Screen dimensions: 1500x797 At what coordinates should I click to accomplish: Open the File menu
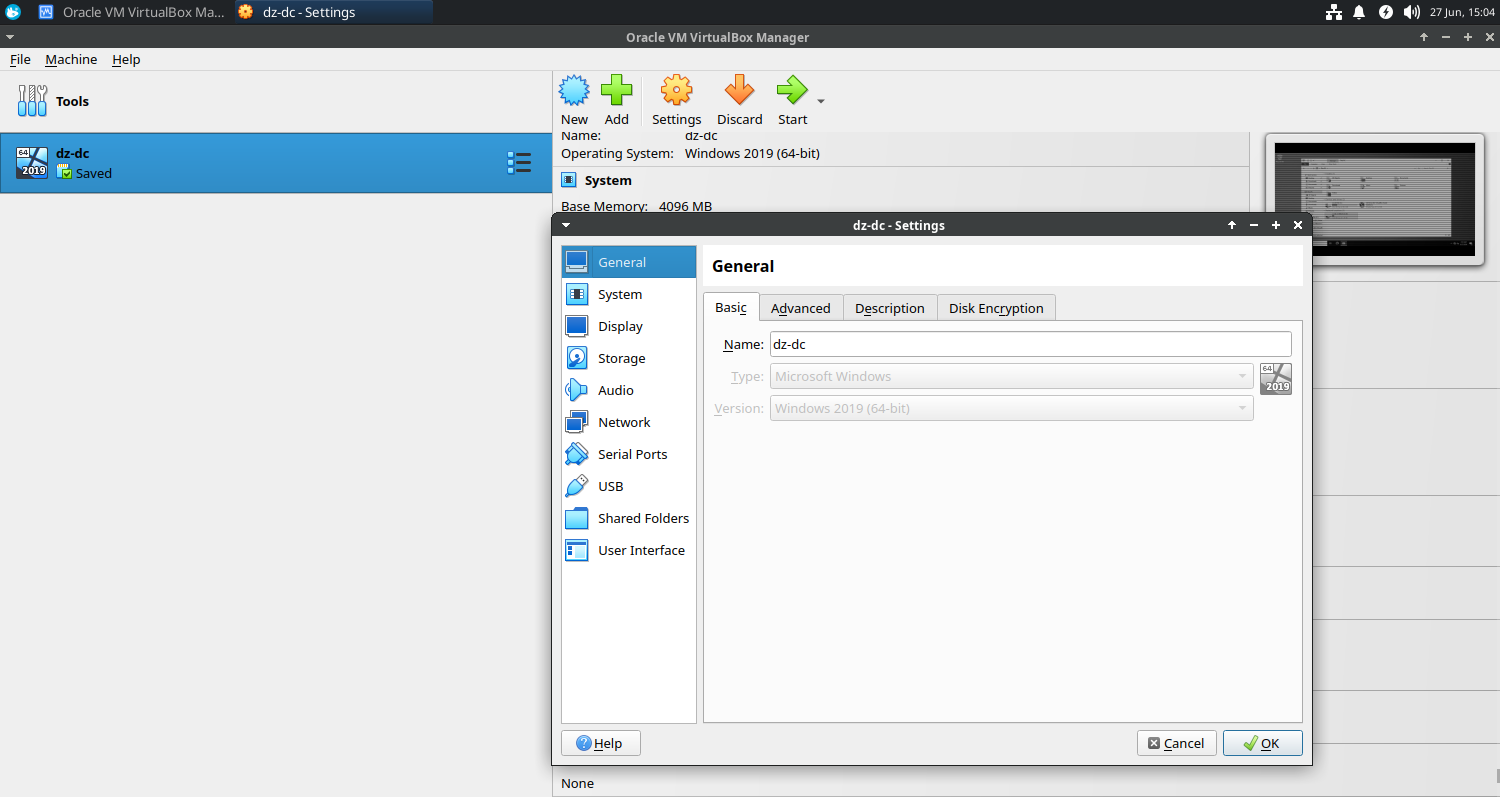pyautogui.click(x=20, y=59)
